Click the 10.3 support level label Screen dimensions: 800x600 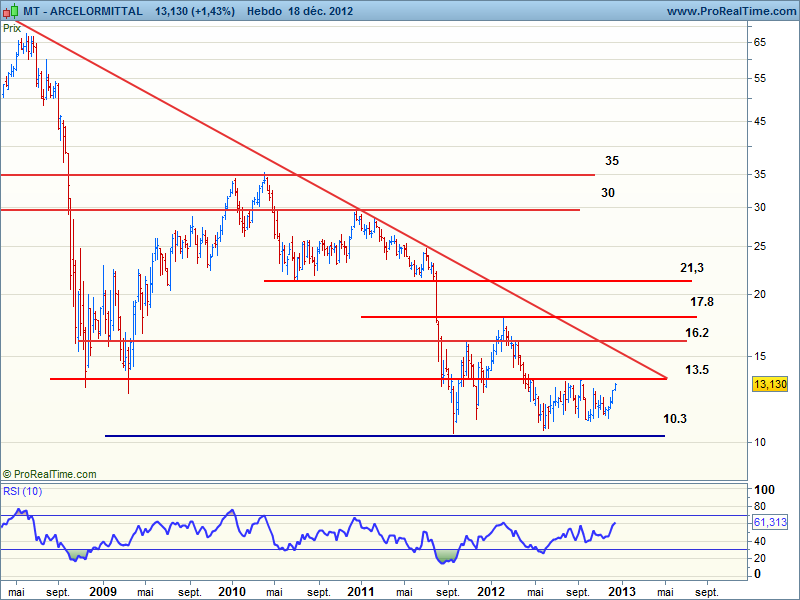[675, 419]
